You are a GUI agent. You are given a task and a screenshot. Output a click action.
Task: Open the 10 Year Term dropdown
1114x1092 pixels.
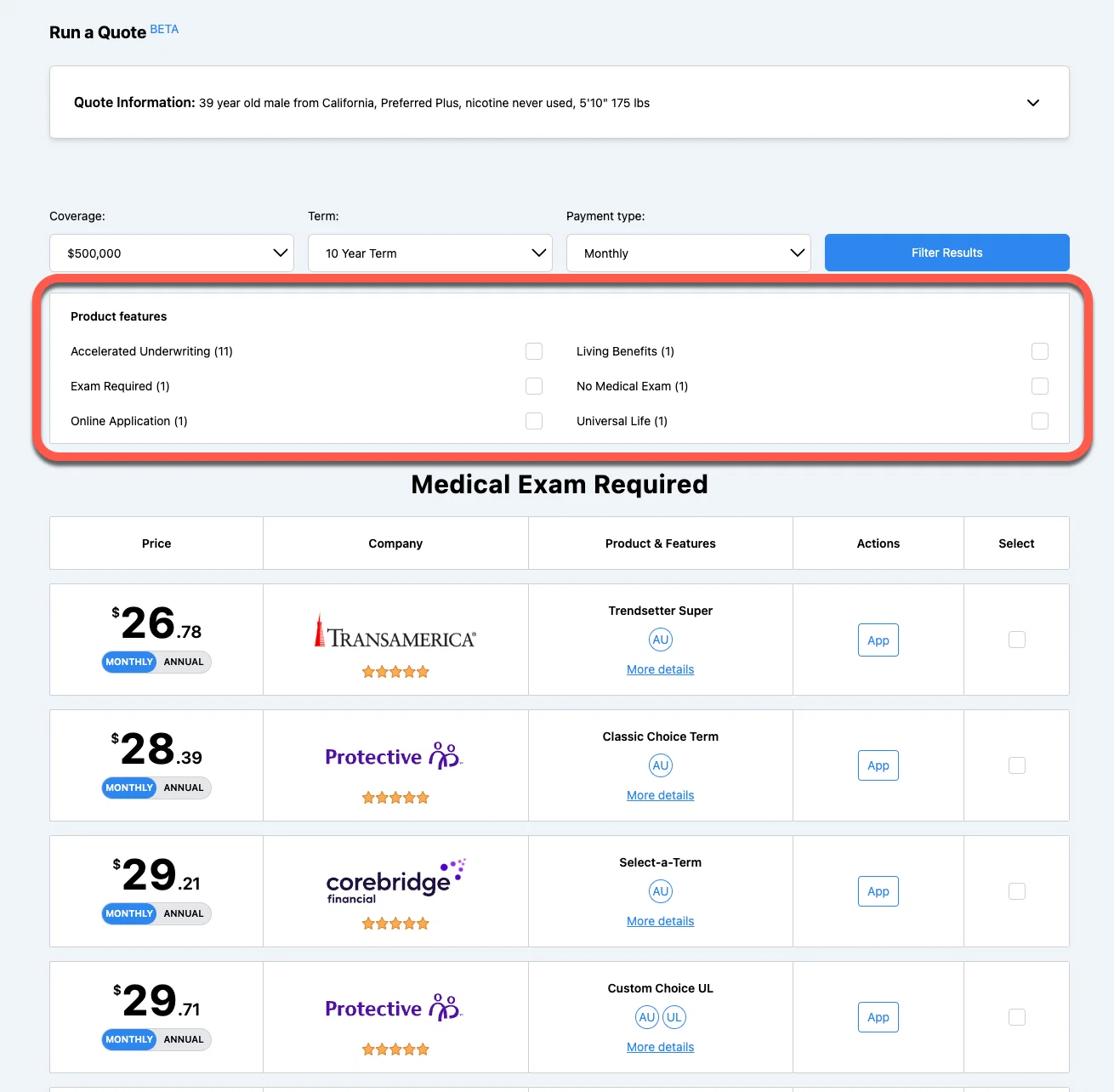[430, 253]
